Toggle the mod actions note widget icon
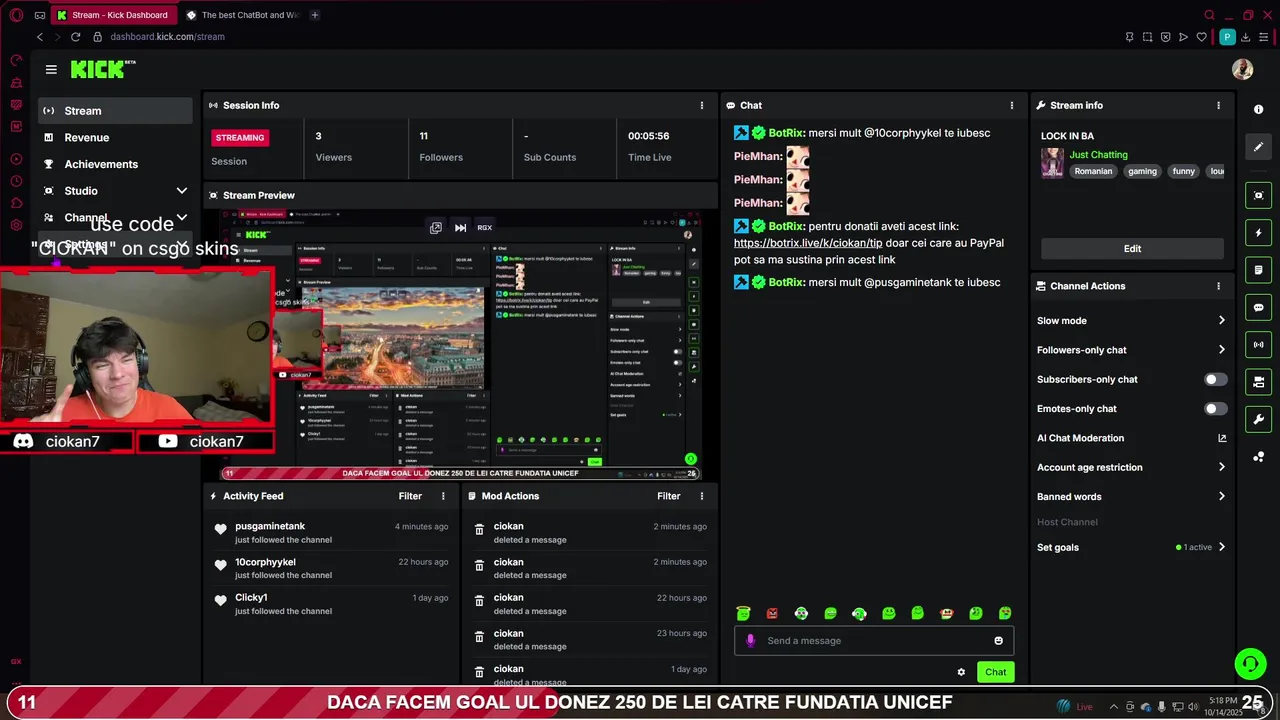The width and height of the screenshot is (1280, 720). pos(1258,270)
